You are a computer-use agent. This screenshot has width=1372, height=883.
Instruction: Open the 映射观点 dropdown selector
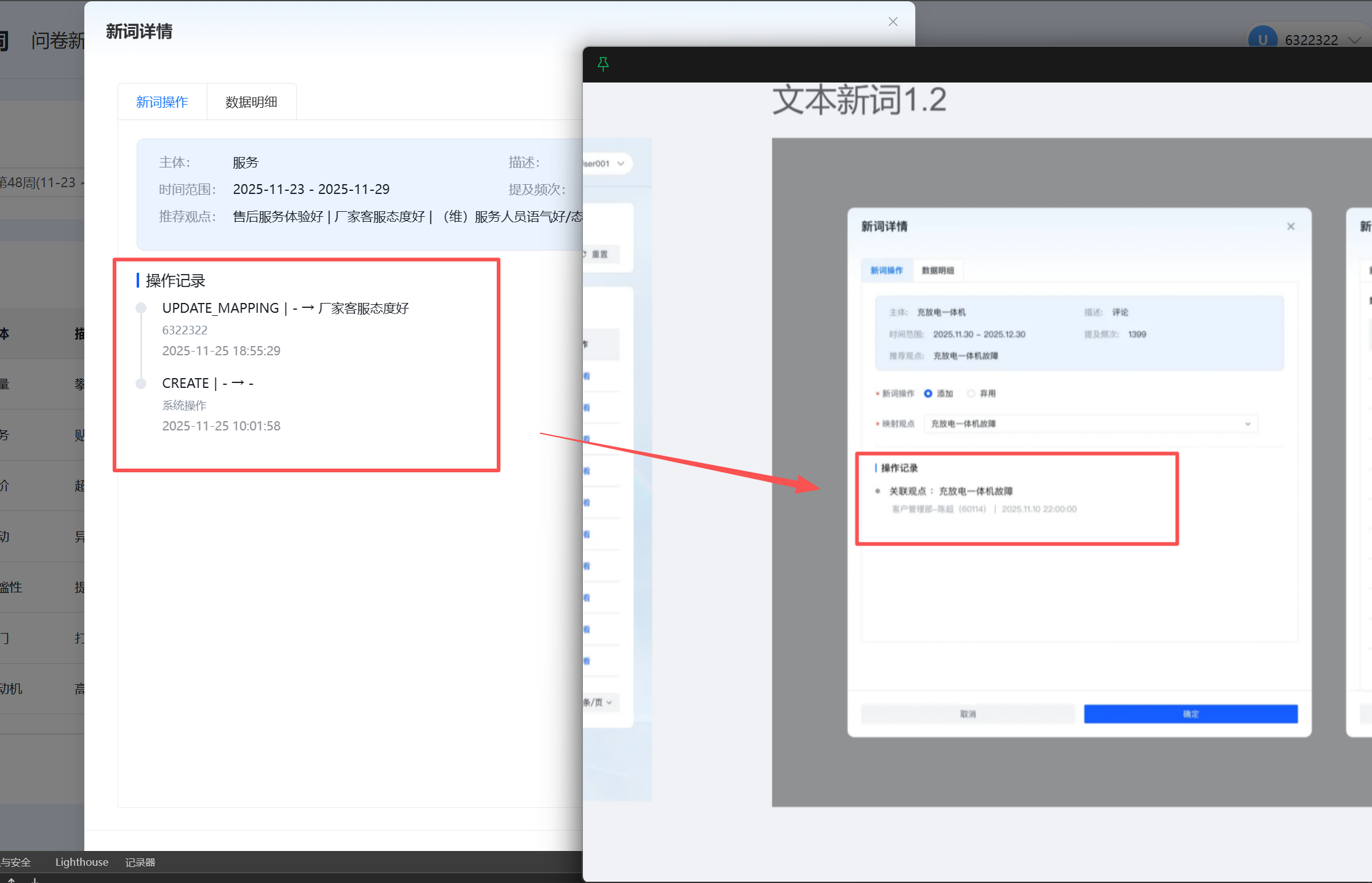click(x=1090, y=424)
